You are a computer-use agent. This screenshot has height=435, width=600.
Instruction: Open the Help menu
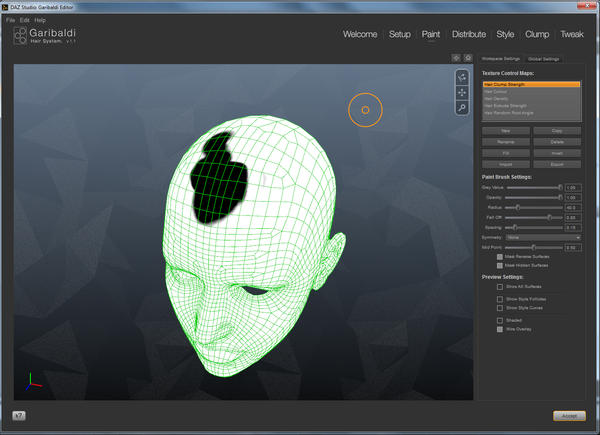(x=40, y=20)
